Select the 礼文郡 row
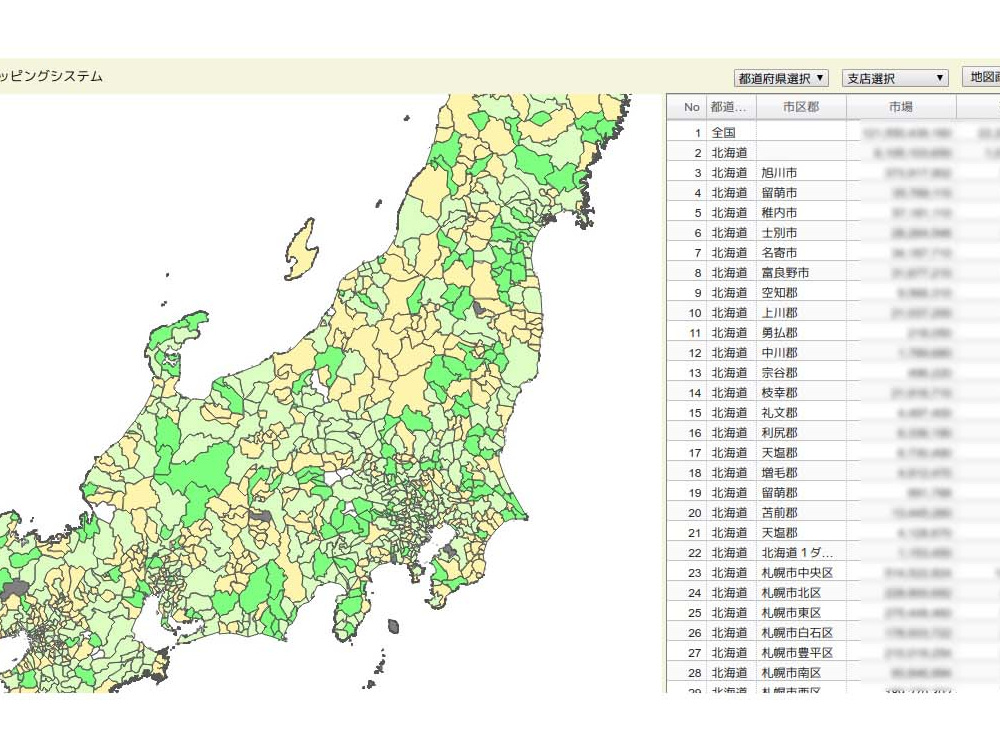 coord(833,413)
